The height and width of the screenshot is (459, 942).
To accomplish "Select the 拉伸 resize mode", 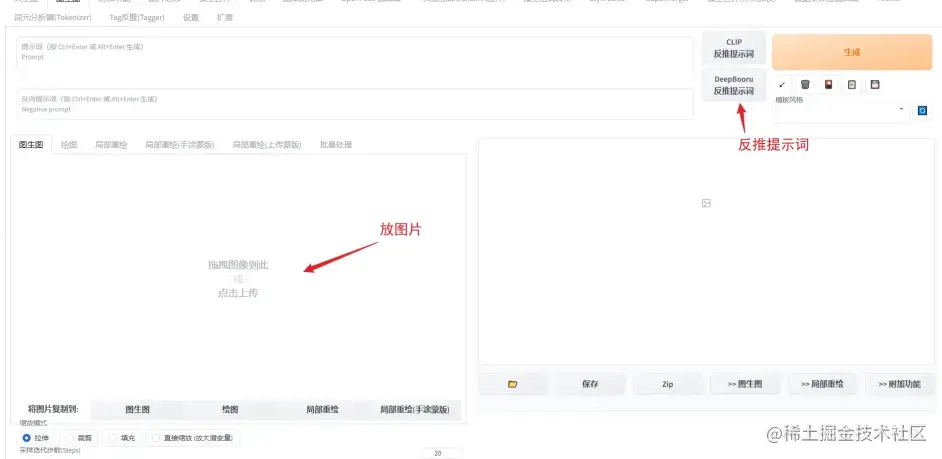I will pyautogui.click(x=35, y=438).
